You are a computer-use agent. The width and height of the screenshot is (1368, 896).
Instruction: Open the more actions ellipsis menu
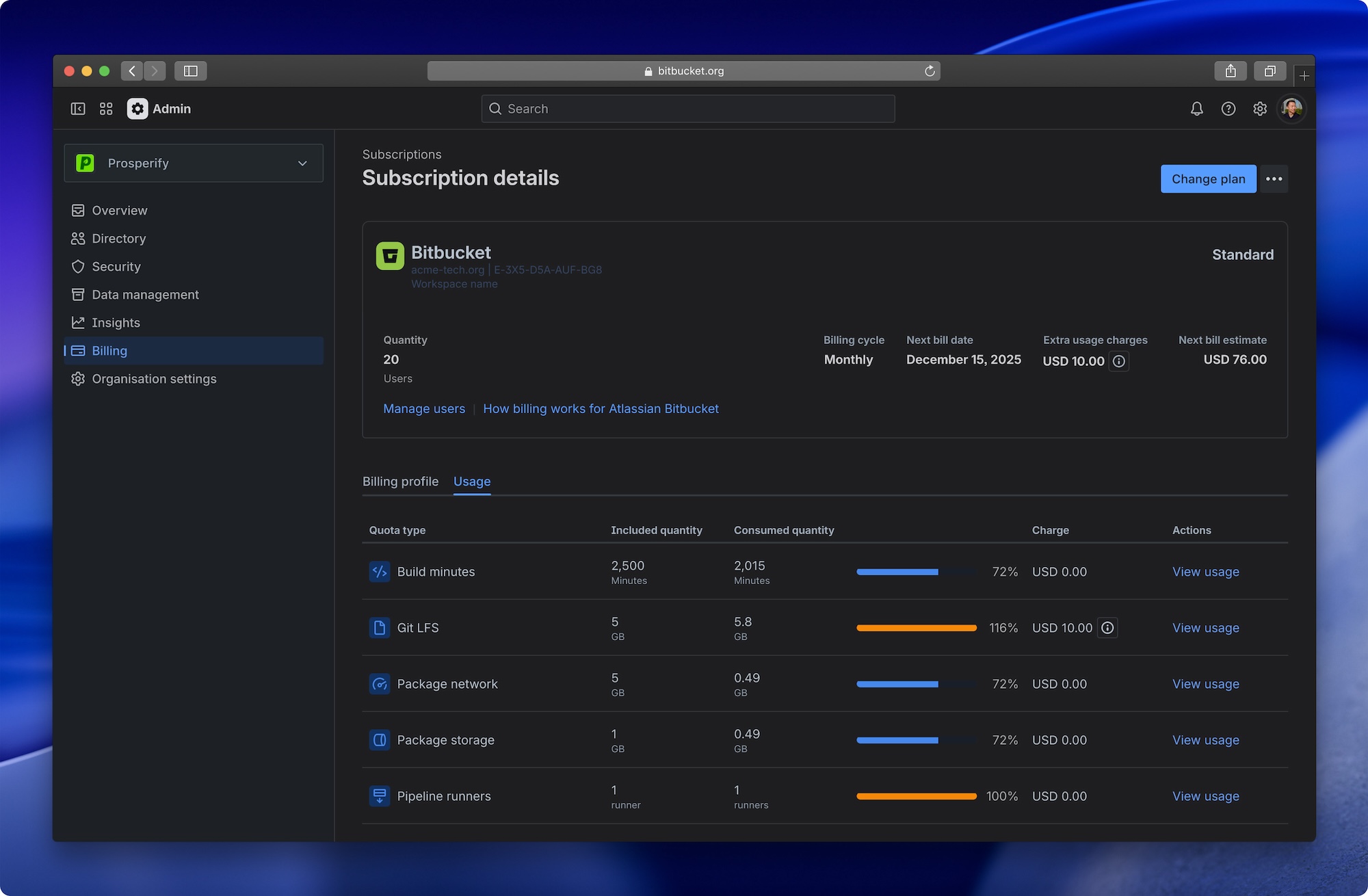point(1274,179)
